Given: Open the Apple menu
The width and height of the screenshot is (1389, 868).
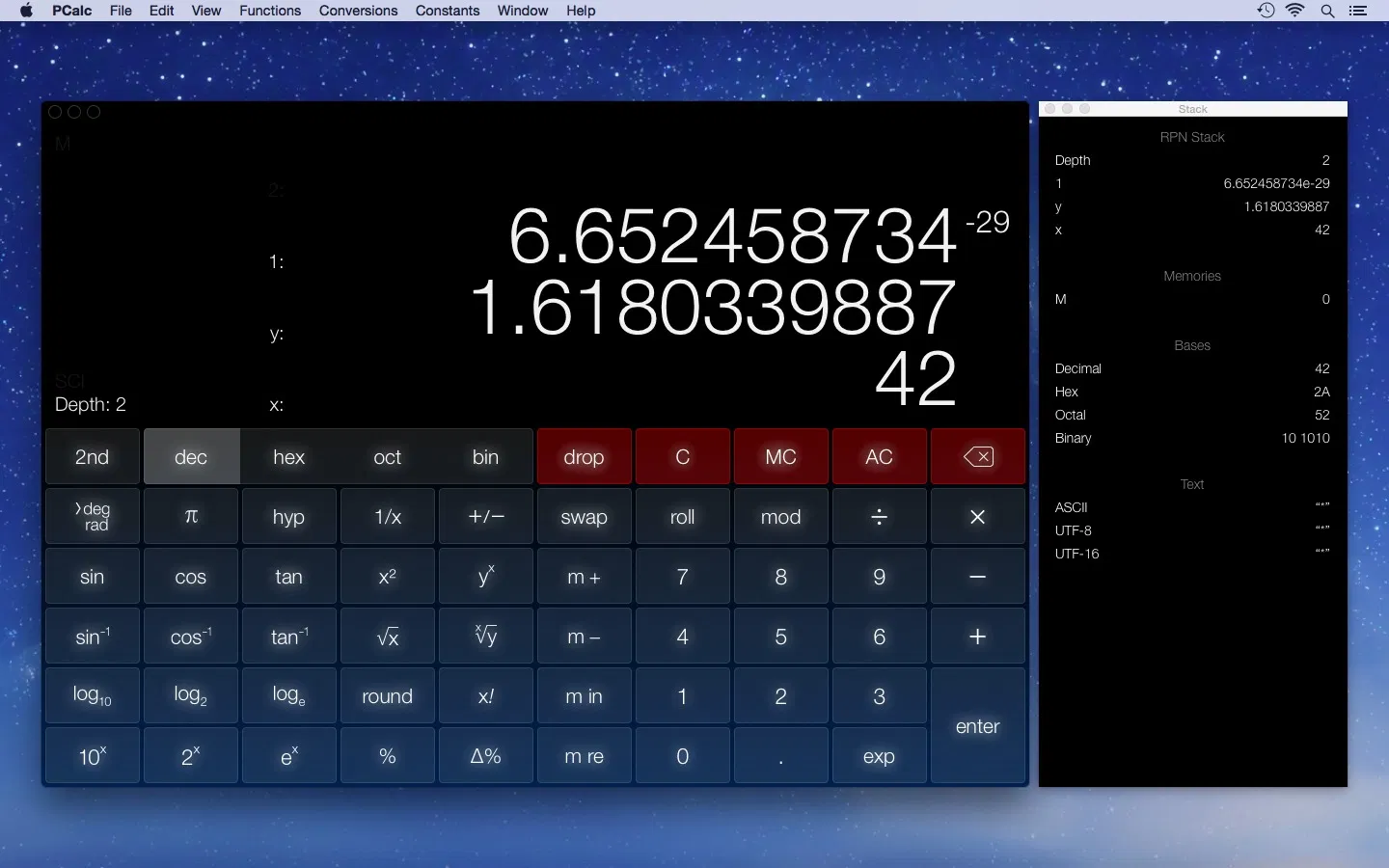Looking at the screenshot, I should 26,11.
